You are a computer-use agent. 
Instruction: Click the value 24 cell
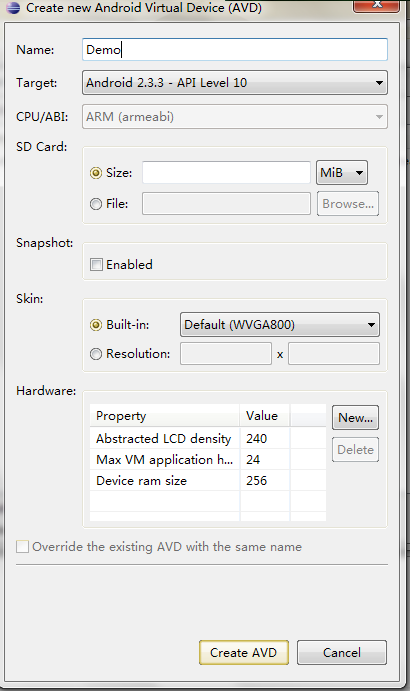[x=265, y=460]
